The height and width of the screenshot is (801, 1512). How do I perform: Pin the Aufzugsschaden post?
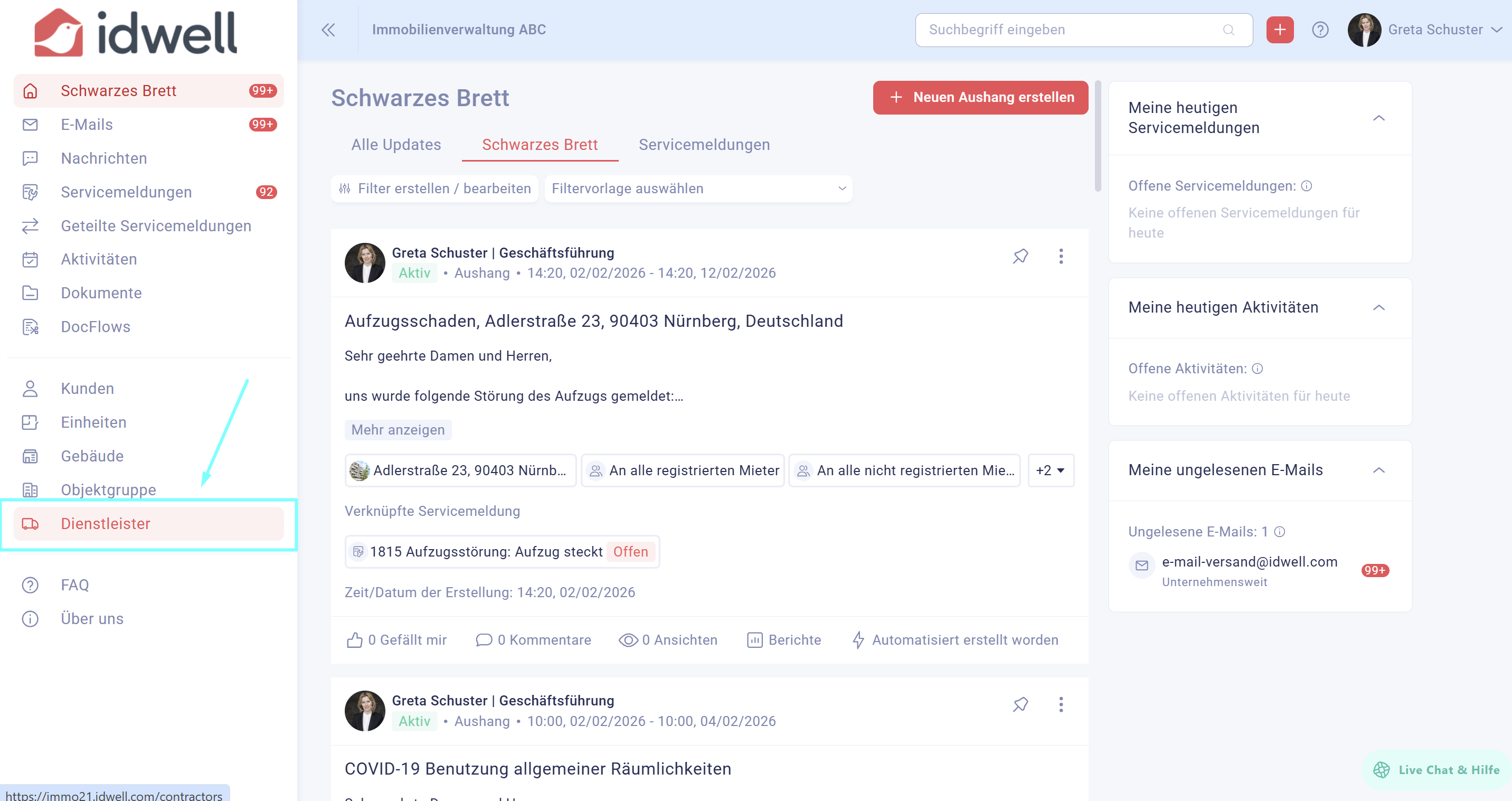tap(1020, 256)
